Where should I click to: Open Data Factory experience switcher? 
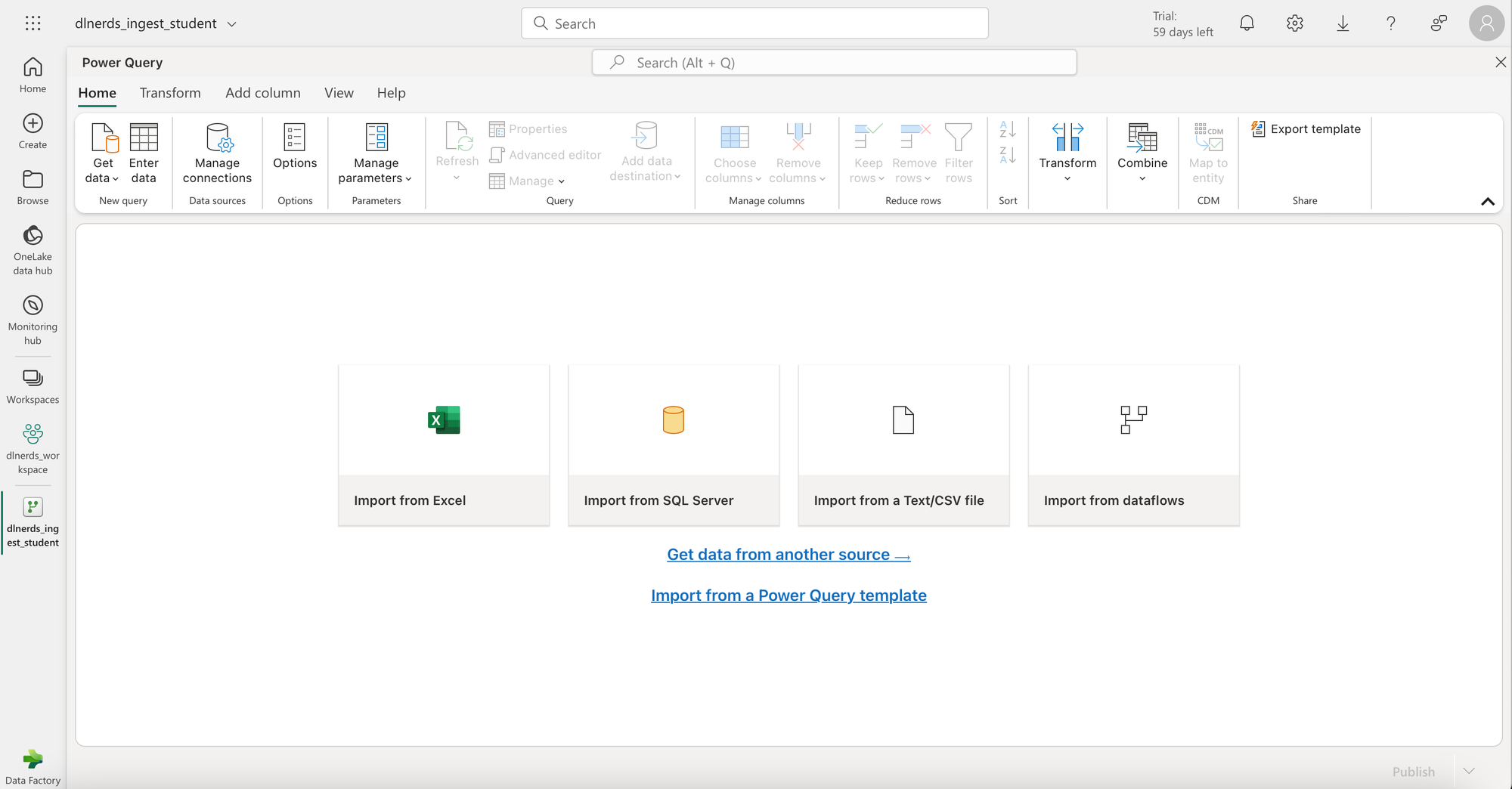point(33,767)
